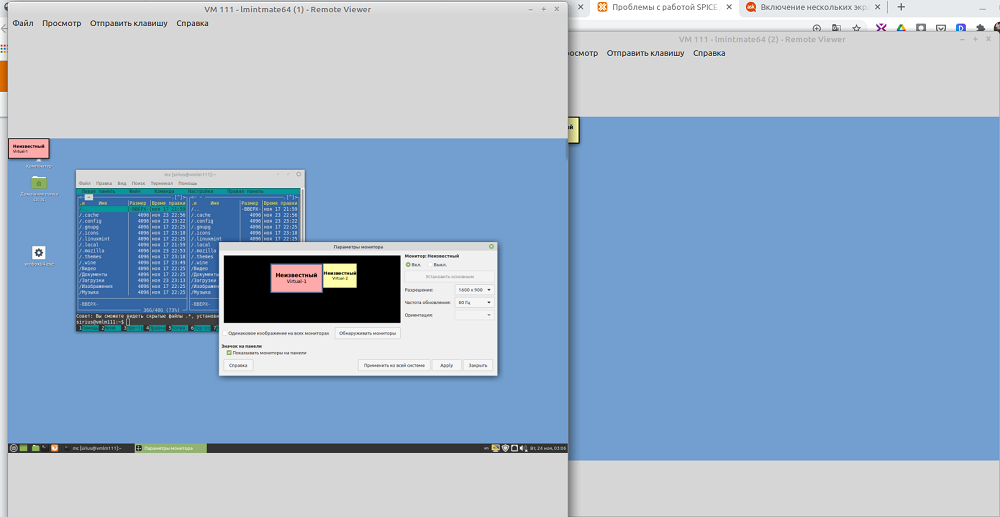Open the panel clock showing 03:06
This screenshot has width=1000, height=517.
(x=548, y=448)
